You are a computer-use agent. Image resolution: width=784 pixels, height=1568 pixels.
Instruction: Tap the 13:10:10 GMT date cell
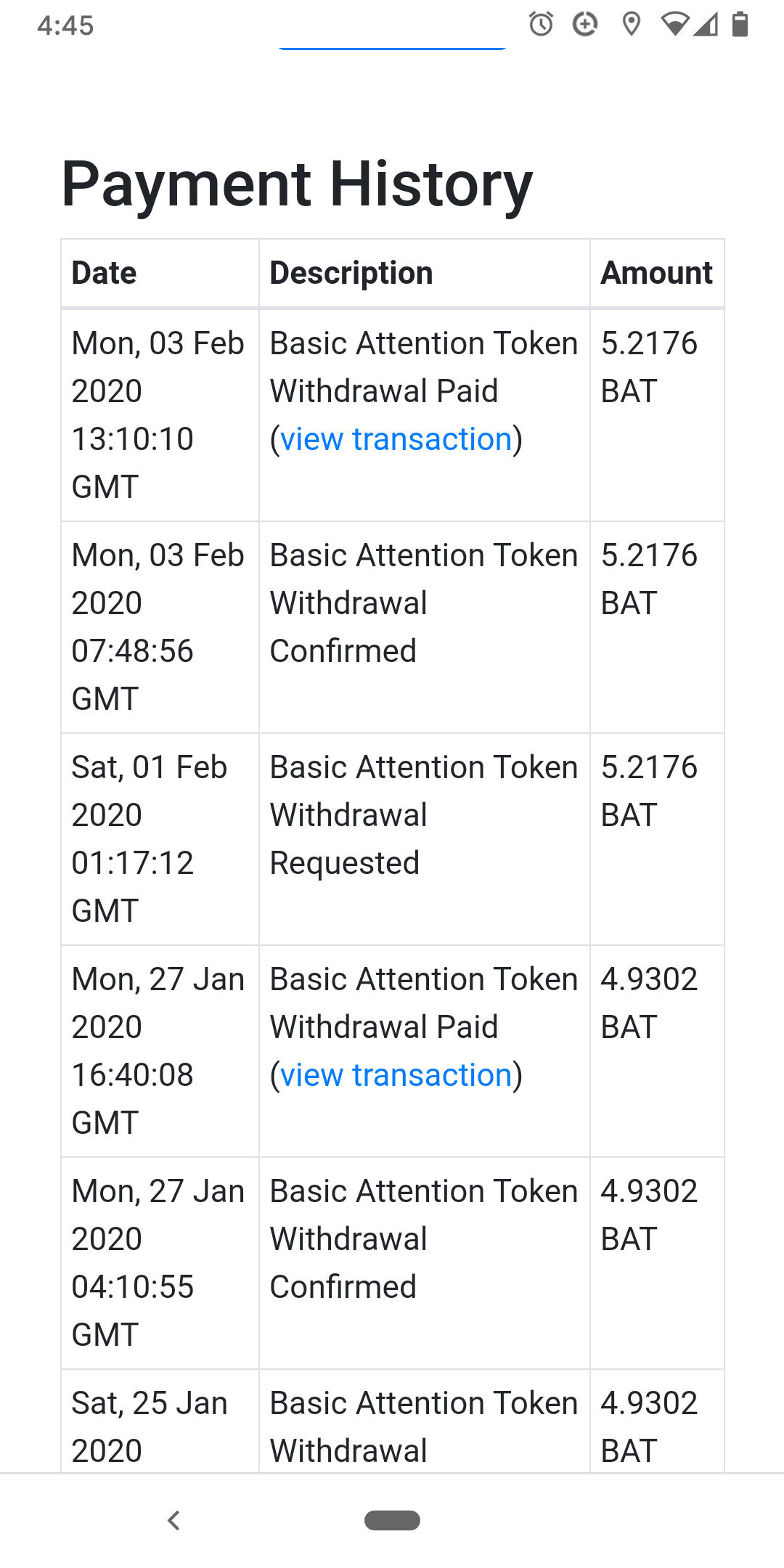click(x=158, y=415)
